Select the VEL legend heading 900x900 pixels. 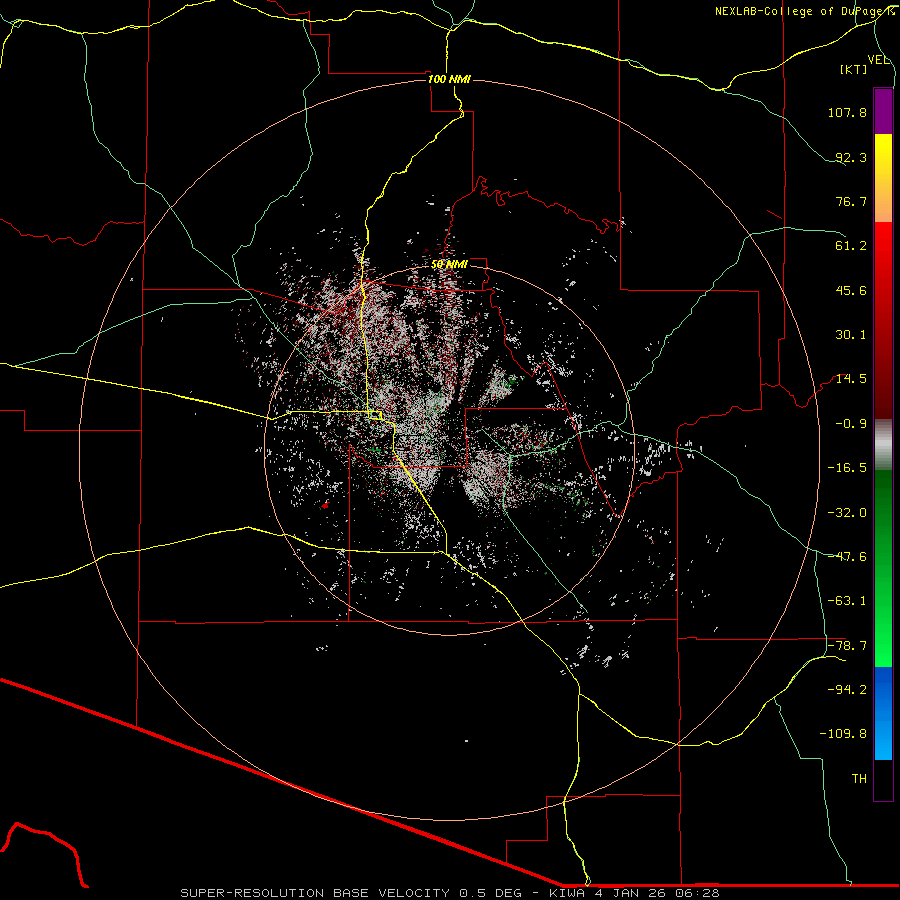click(878, 60)
